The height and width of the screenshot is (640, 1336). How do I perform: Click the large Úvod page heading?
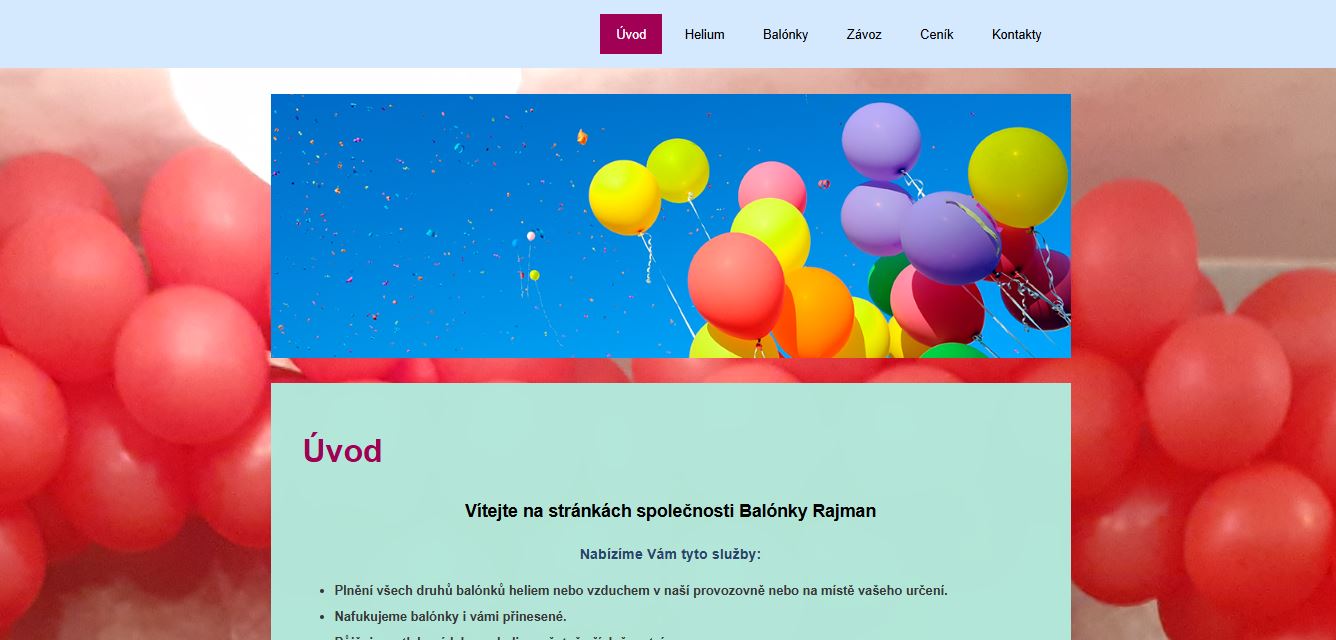(342, 451)
